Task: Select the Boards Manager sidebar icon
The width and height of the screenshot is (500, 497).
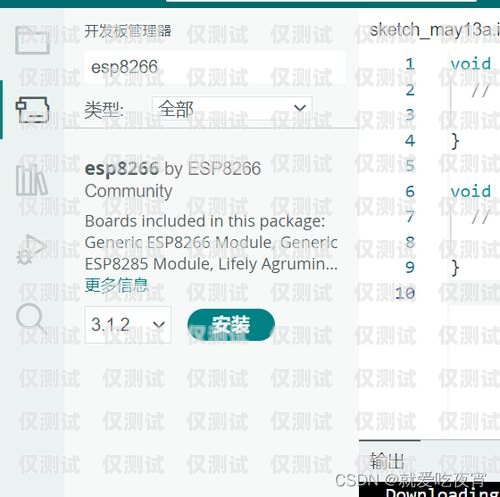Action: click(x=32, y=110)
